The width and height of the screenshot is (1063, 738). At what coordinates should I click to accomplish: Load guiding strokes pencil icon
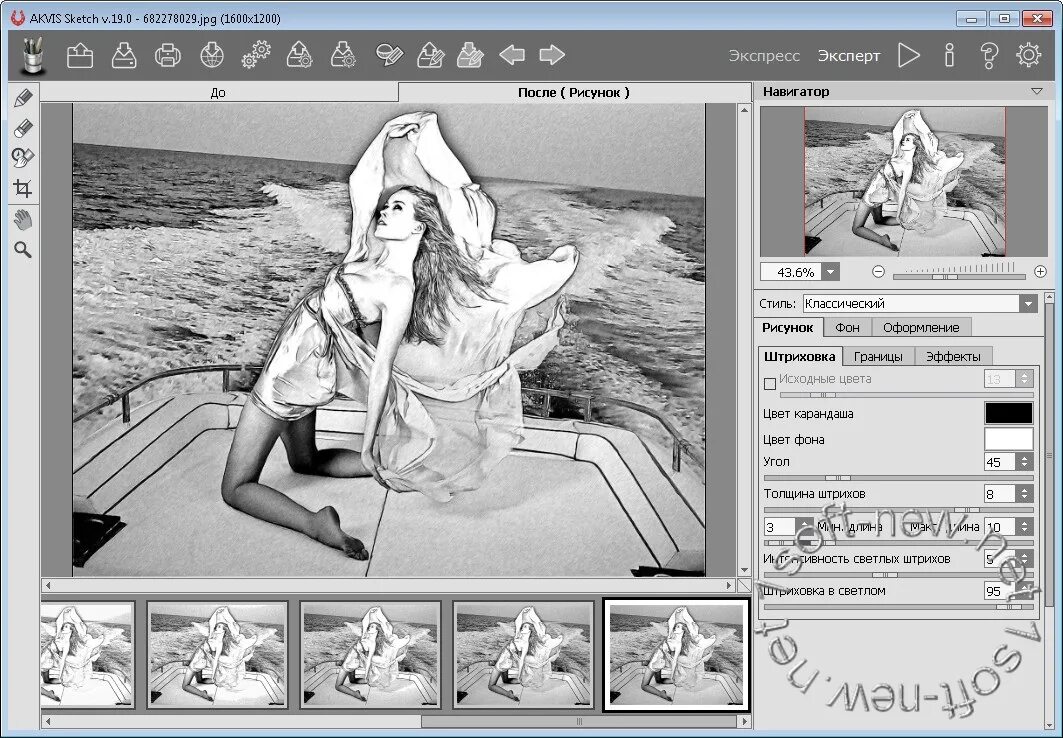click(x=430, y=56)
